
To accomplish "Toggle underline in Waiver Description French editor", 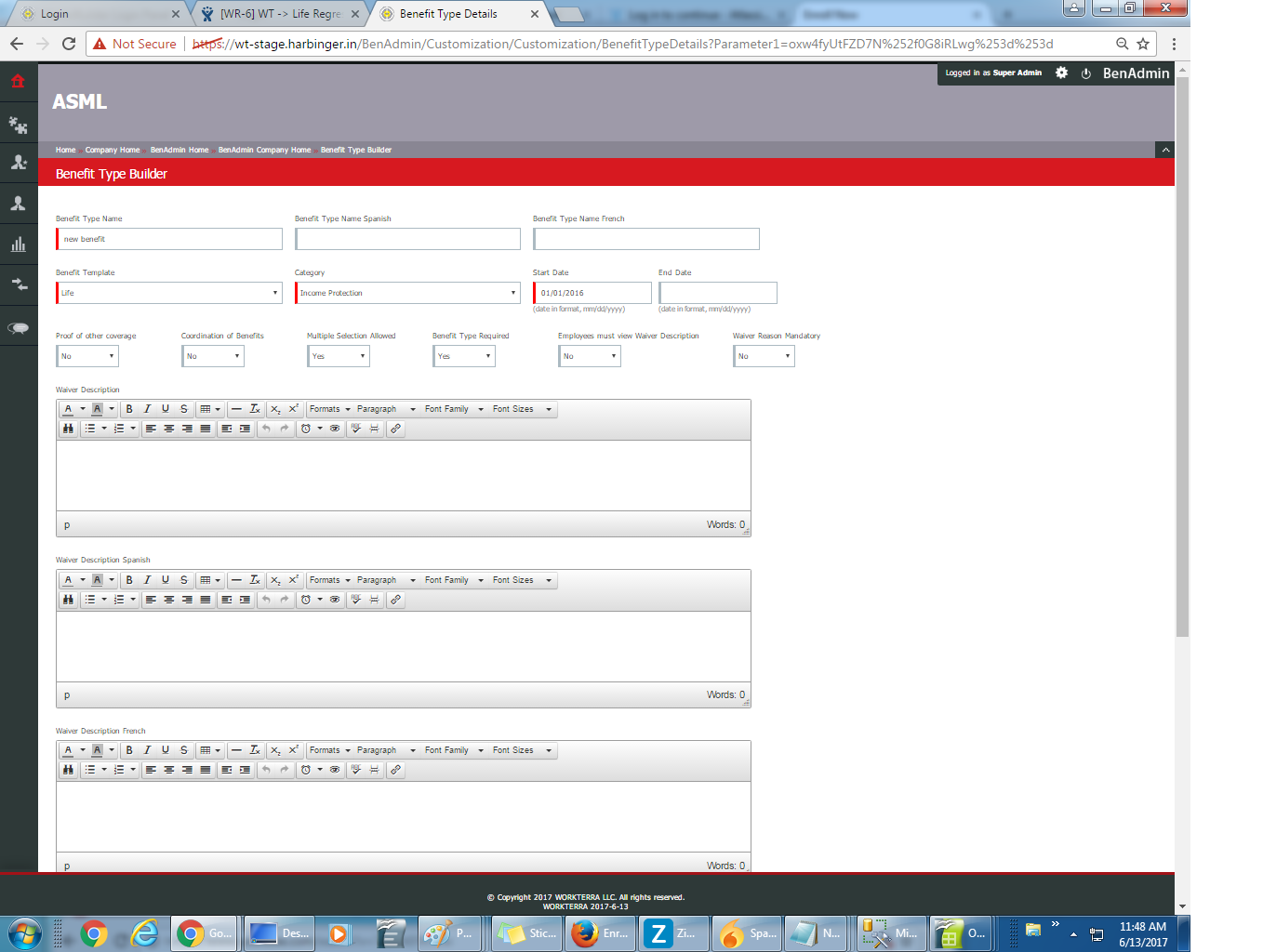I will coord(166,750).
